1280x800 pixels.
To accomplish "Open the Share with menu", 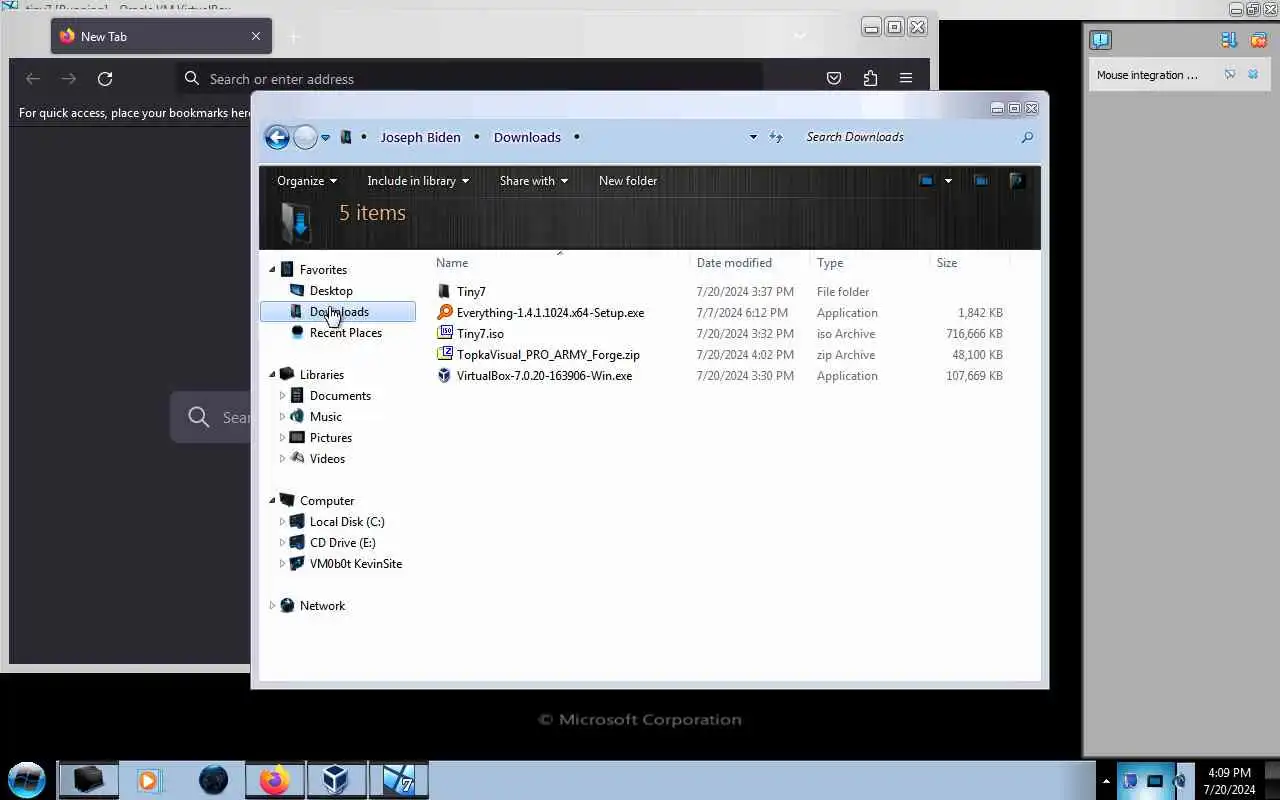I will (534, 181).
